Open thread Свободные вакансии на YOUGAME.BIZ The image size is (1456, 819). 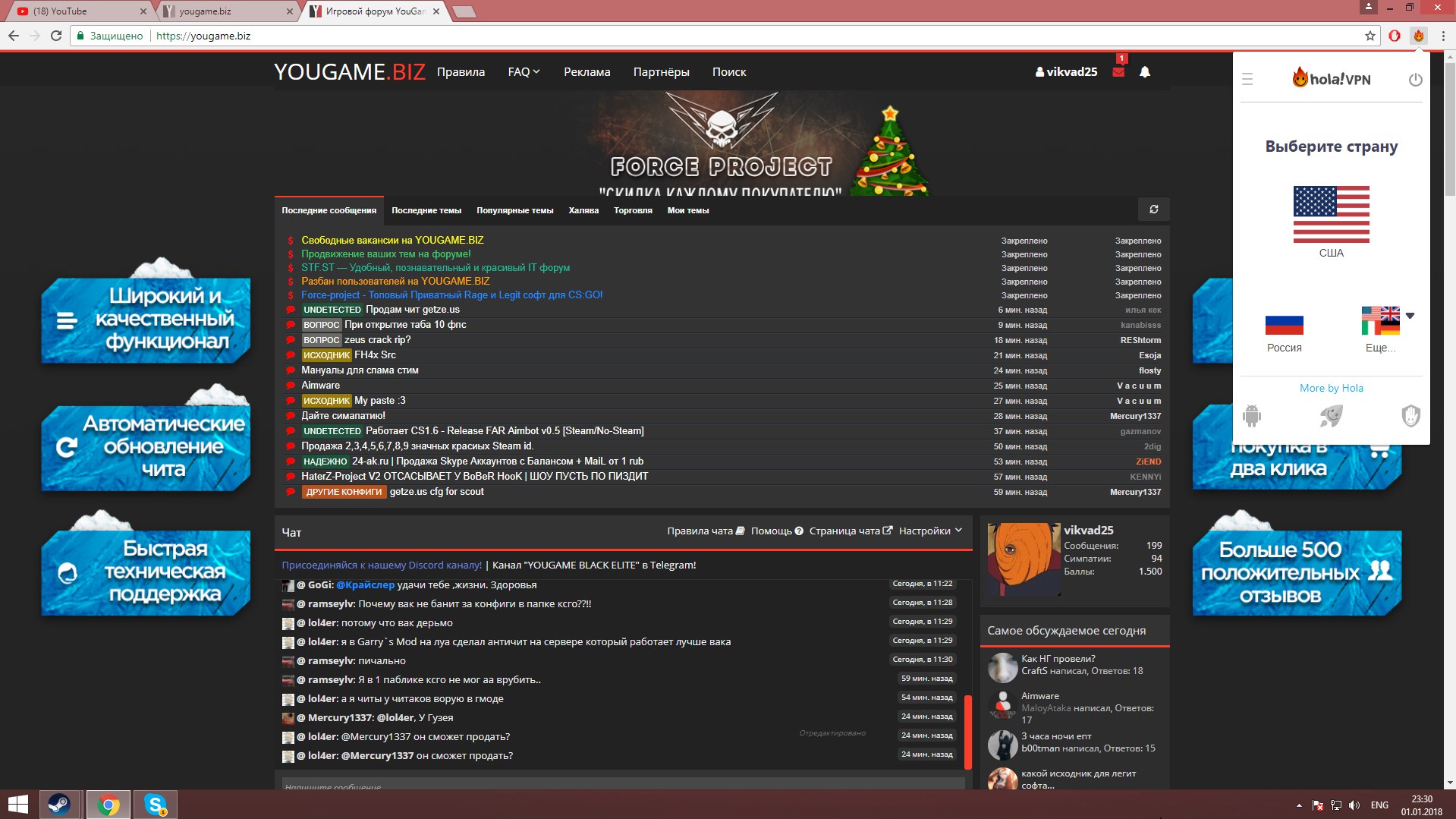pos(392,240)
